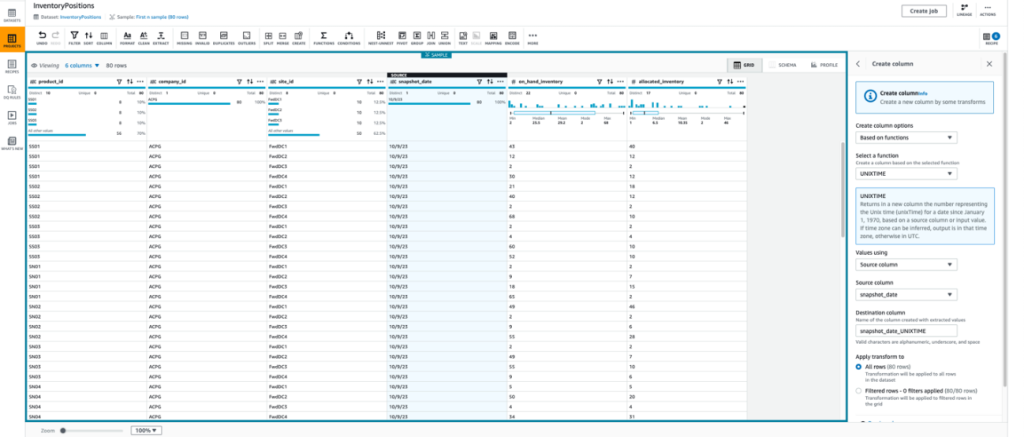Go to Recipes in sidebar
The image size is (1024, 437).
(12, 67)
